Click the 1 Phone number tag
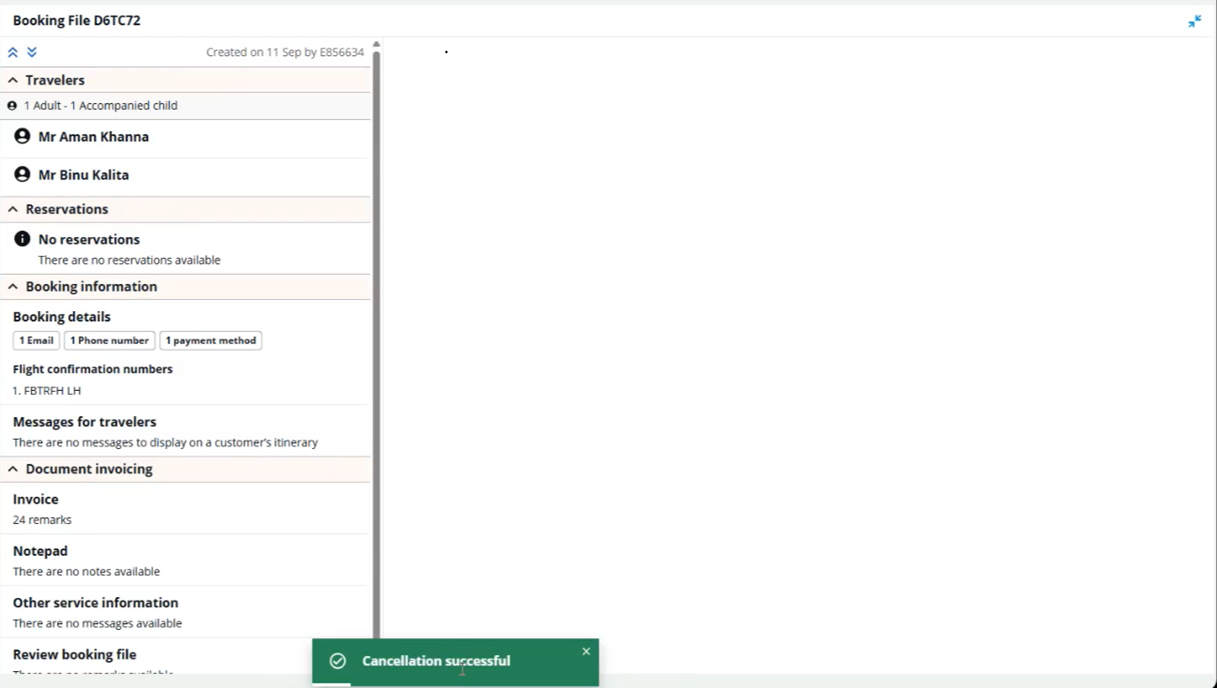 [x=109, y=341]
